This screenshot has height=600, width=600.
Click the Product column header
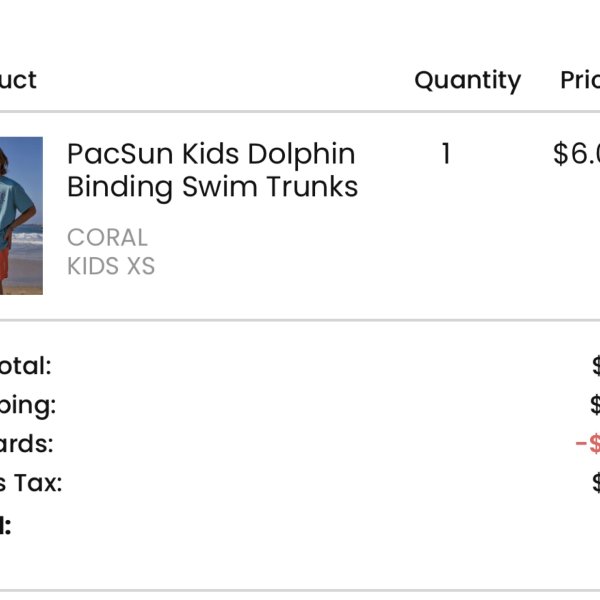(x=18, y=80)
